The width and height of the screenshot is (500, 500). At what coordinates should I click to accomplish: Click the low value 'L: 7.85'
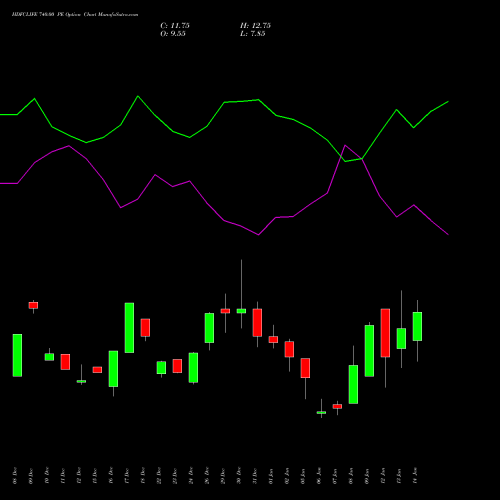253,34
